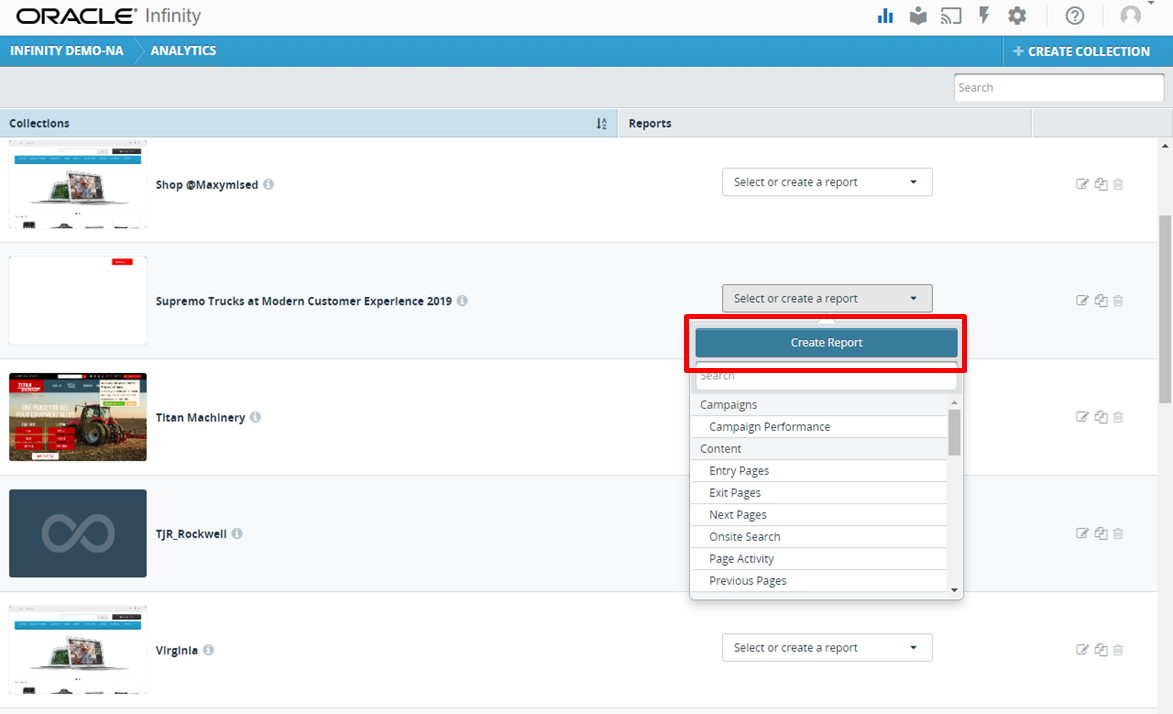Open Shop @Maxymised report dropdown
This screenshot has width=1173, height=714.
(827, 182)
